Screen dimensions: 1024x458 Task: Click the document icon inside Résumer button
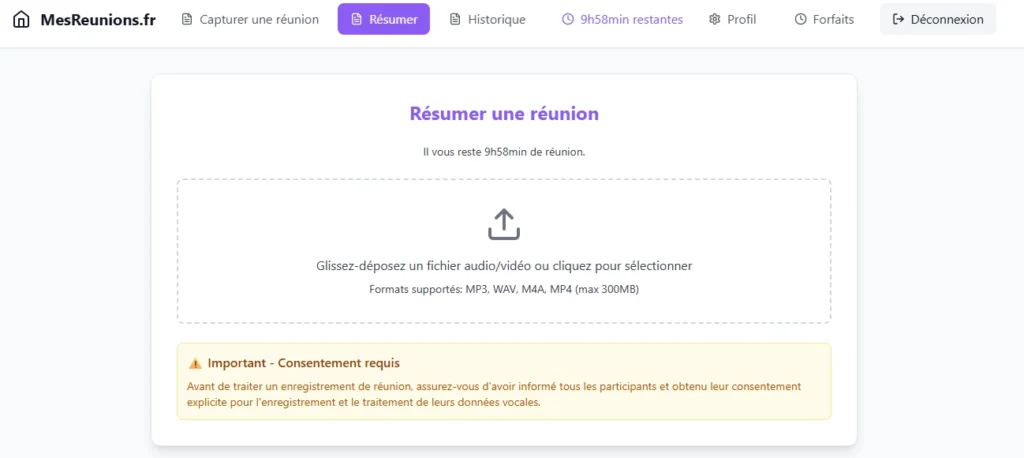pos(356,20)
